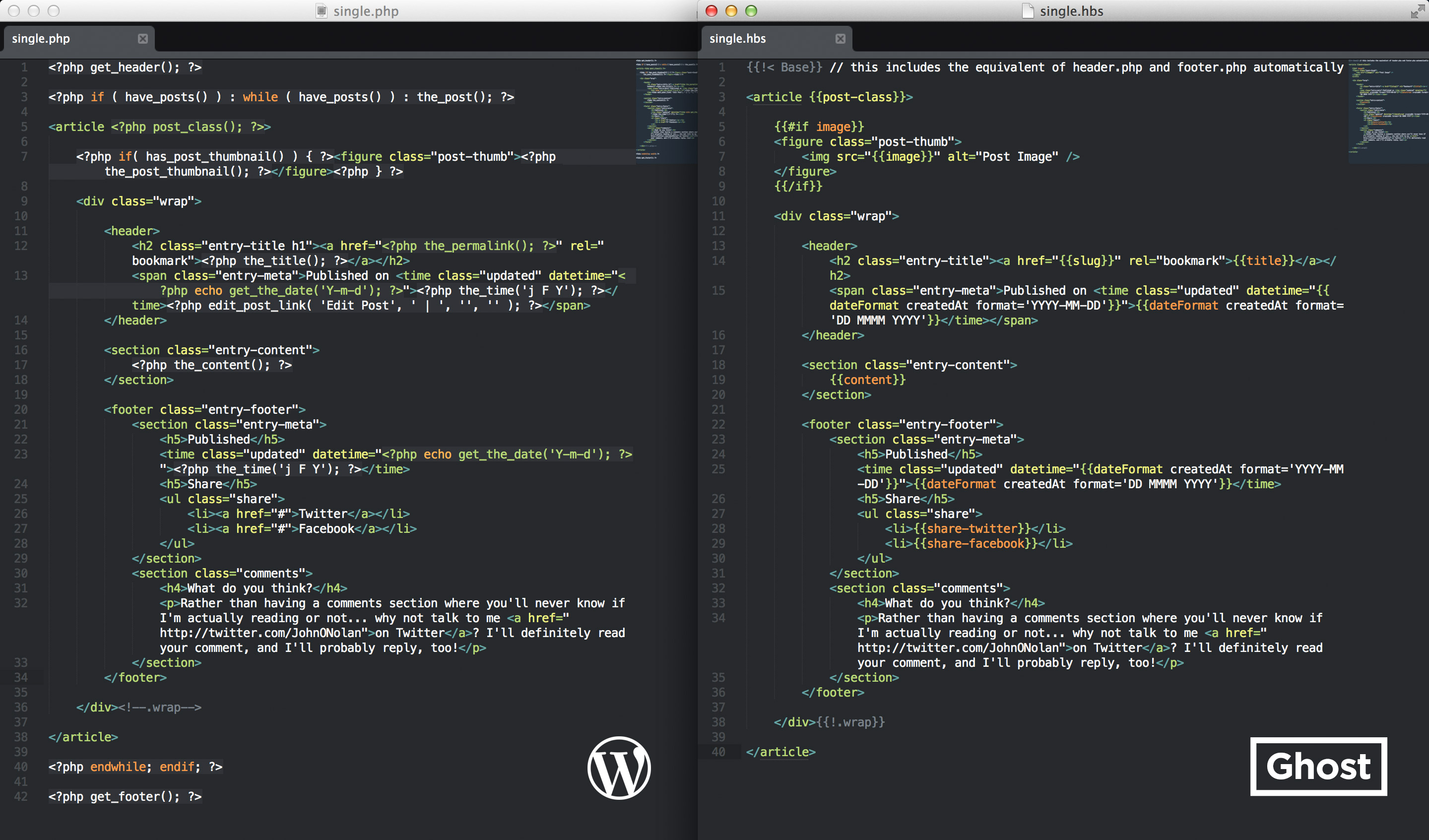The height and width of the screenshot is (840, 1429).
Task: Click line number 40 in single.hbs gutter
Action: coord(718,752)
